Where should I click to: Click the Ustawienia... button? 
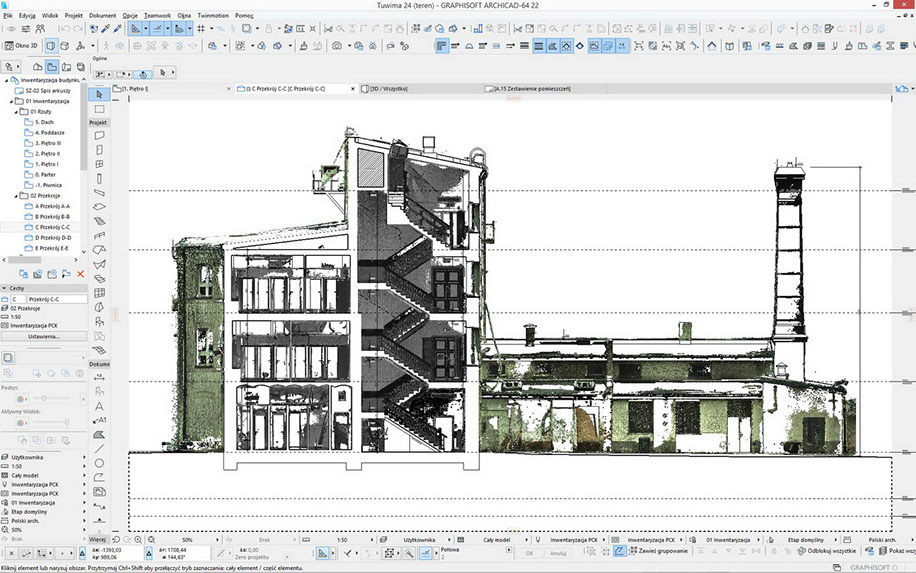[43, 336]
